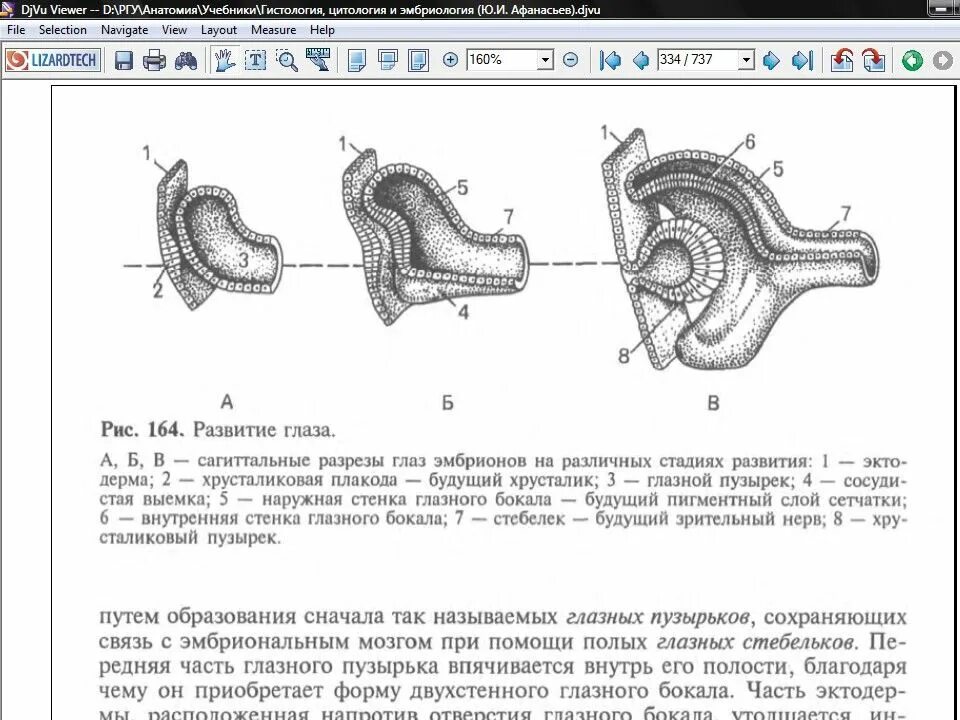
Task: Click figure label 'В' under third drawing
Action: click(713, 403)
